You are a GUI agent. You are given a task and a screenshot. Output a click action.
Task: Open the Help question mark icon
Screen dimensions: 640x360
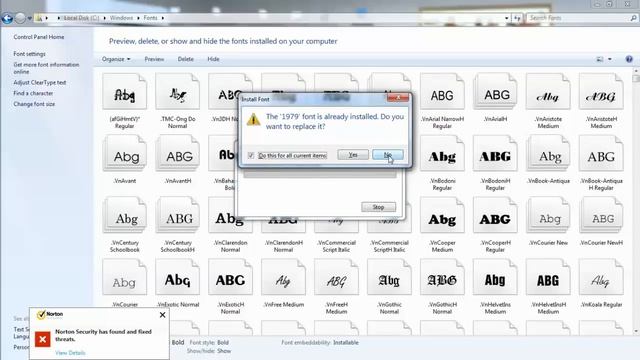[629, 59]
